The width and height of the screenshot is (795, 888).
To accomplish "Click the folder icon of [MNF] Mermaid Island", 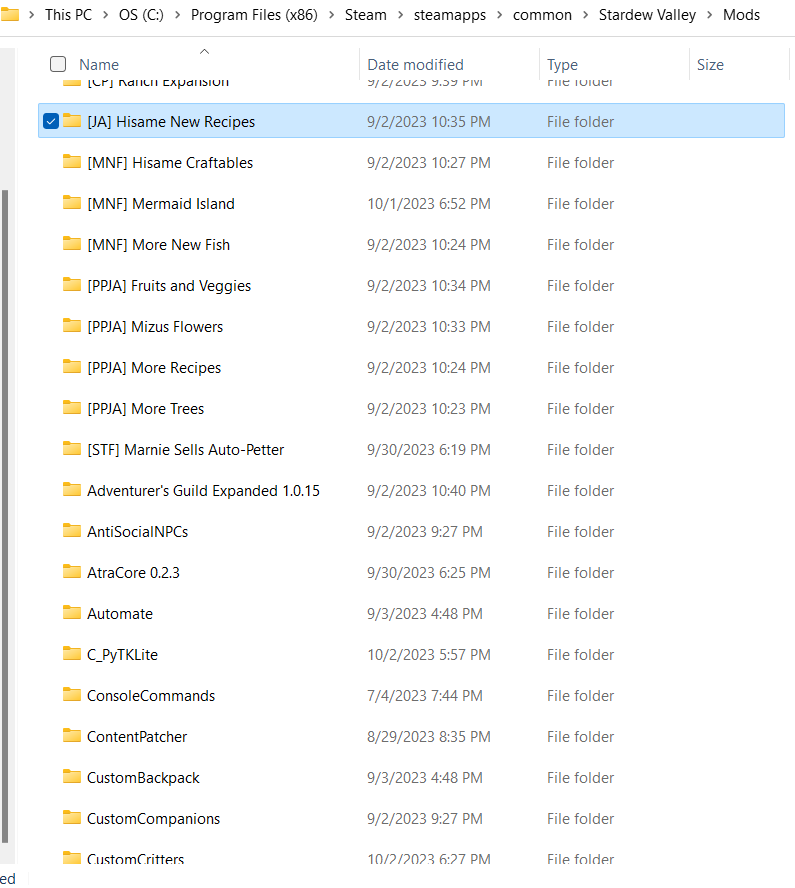I will pos(72,203).
